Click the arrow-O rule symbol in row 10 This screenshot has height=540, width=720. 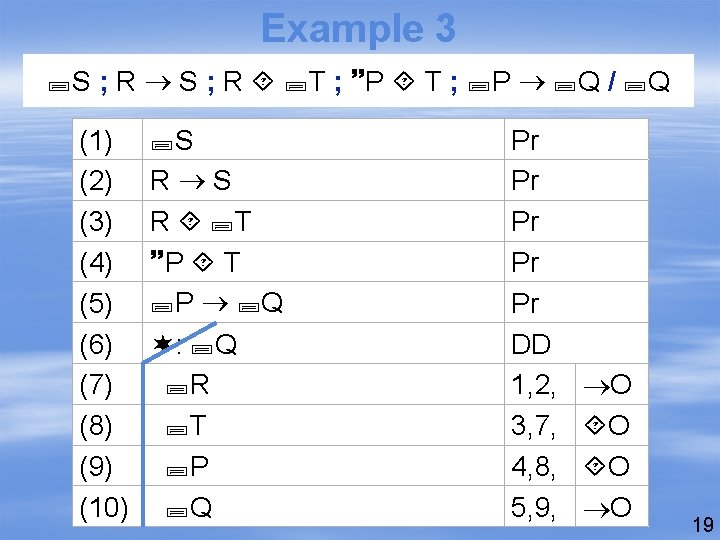[607, 508]
